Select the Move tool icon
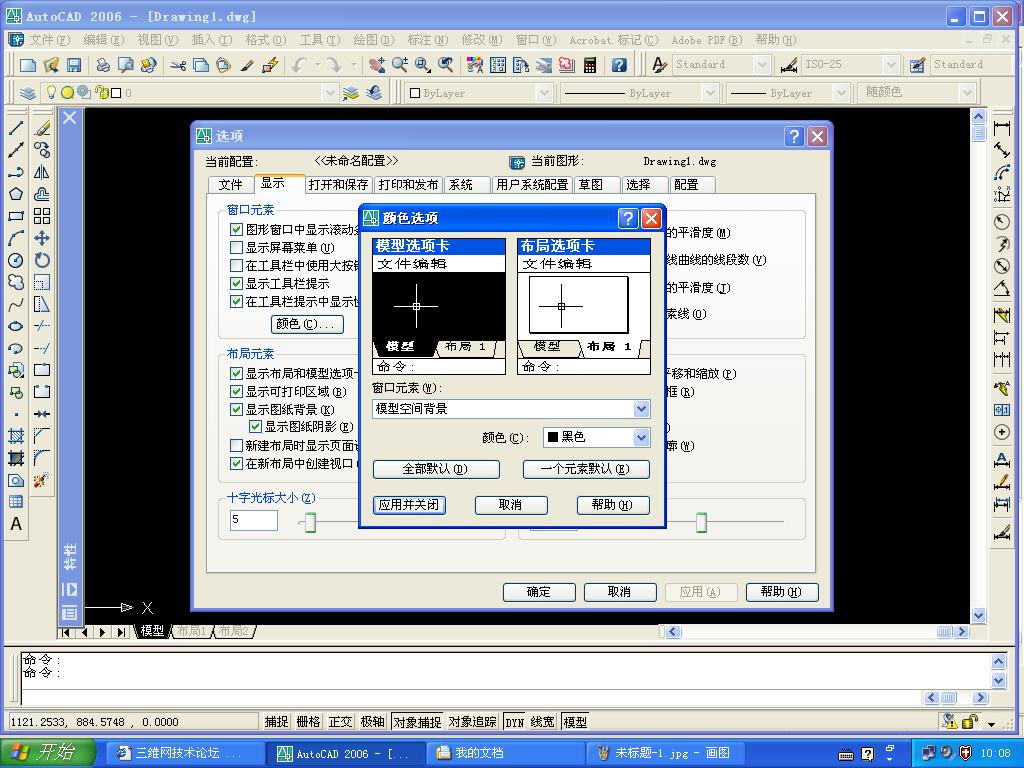The width and height of the screenshot is (1024, 768). (42, 238)
